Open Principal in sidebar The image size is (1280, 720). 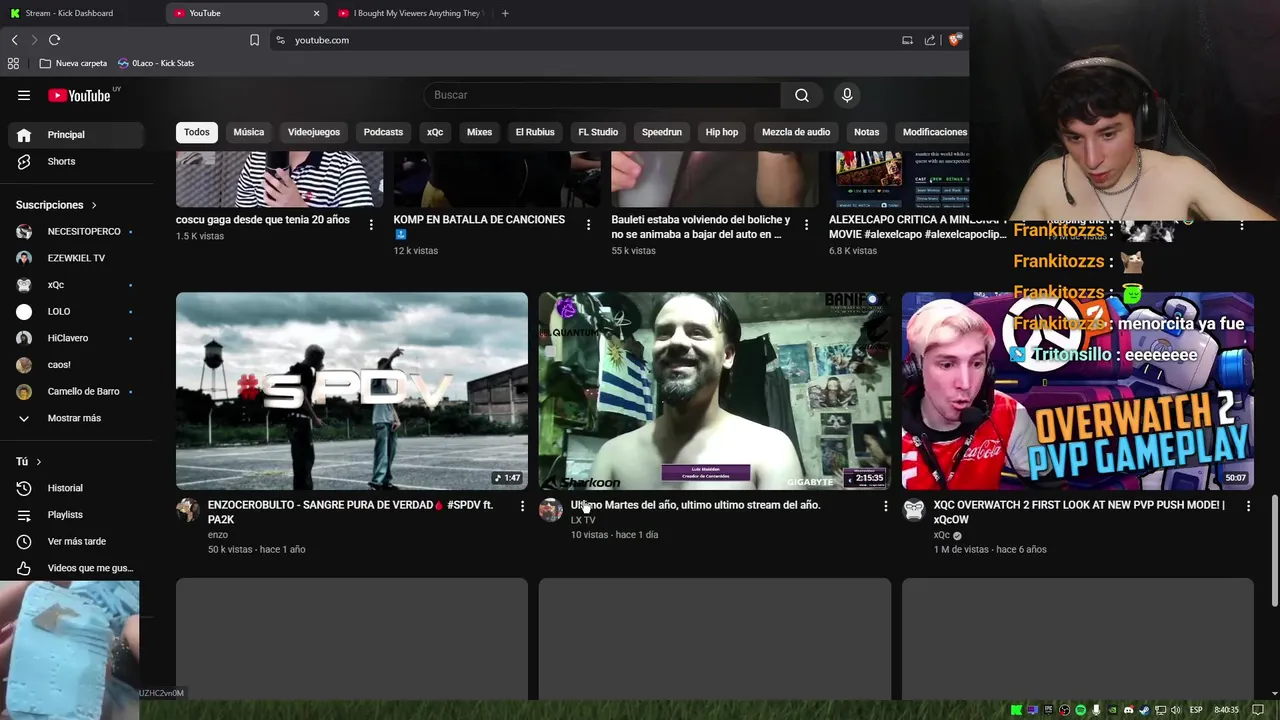point(74,135)
